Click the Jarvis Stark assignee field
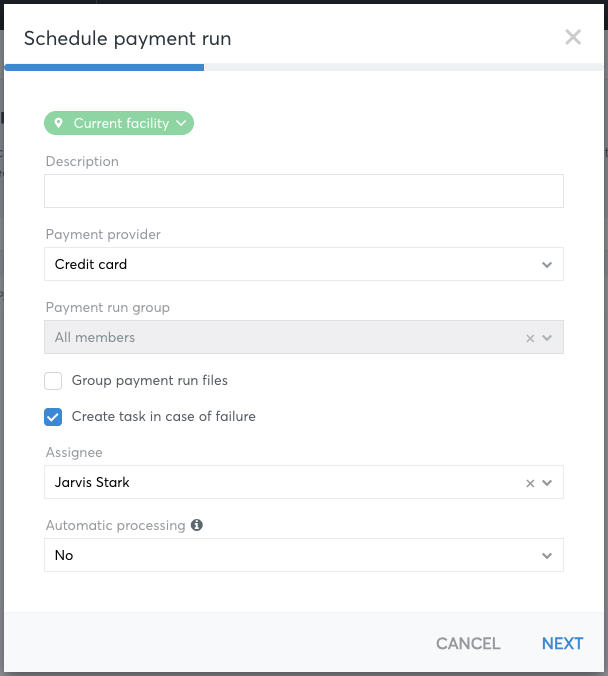The width and height of the screenshot is (608, 676). 304,482
